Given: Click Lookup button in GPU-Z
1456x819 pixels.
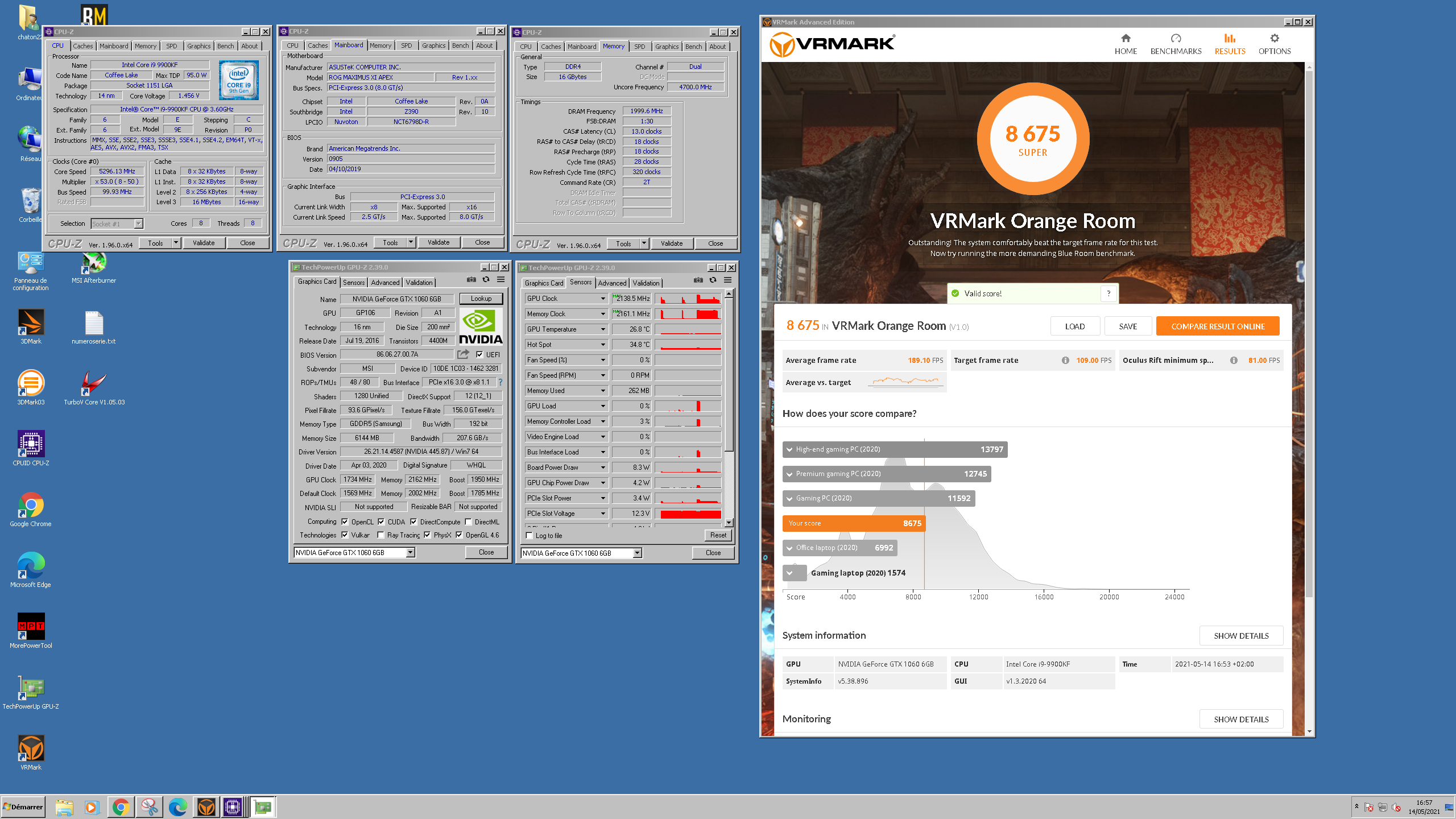Looking at the screenshot, I should (481, 299).
